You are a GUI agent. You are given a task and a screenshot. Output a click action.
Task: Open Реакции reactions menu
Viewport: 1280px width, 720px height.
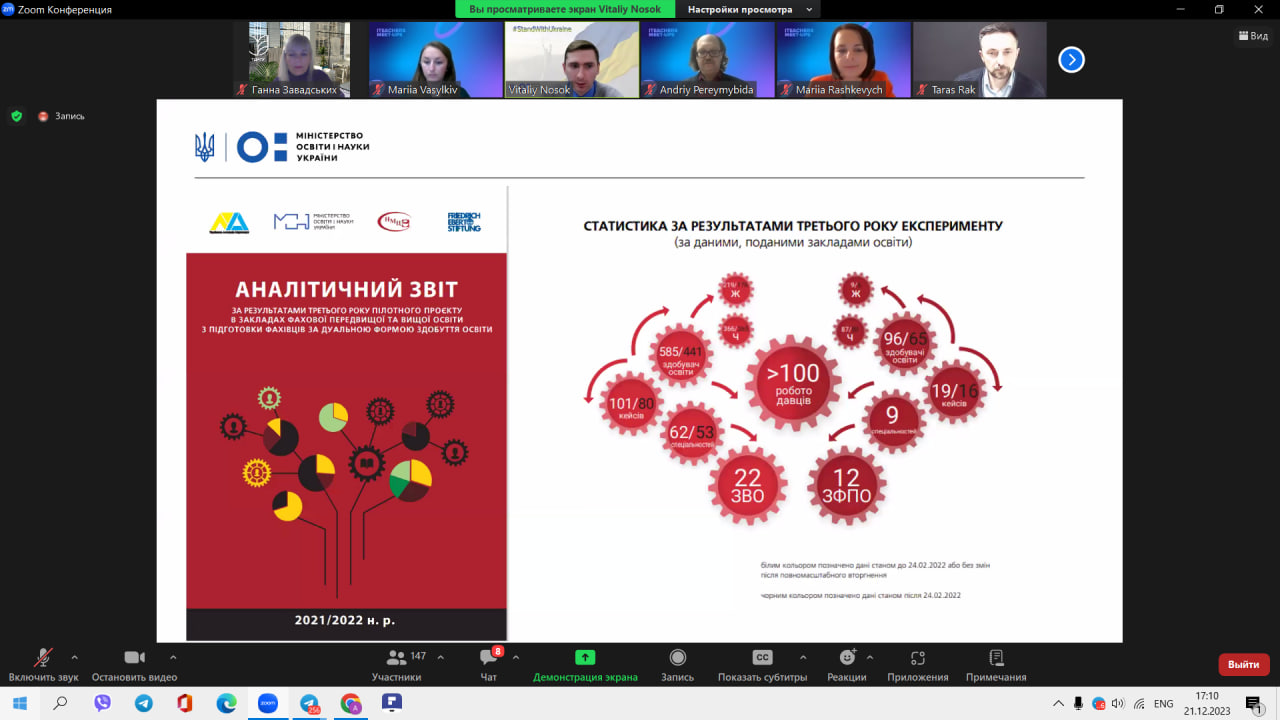click(x=846, y=665)
